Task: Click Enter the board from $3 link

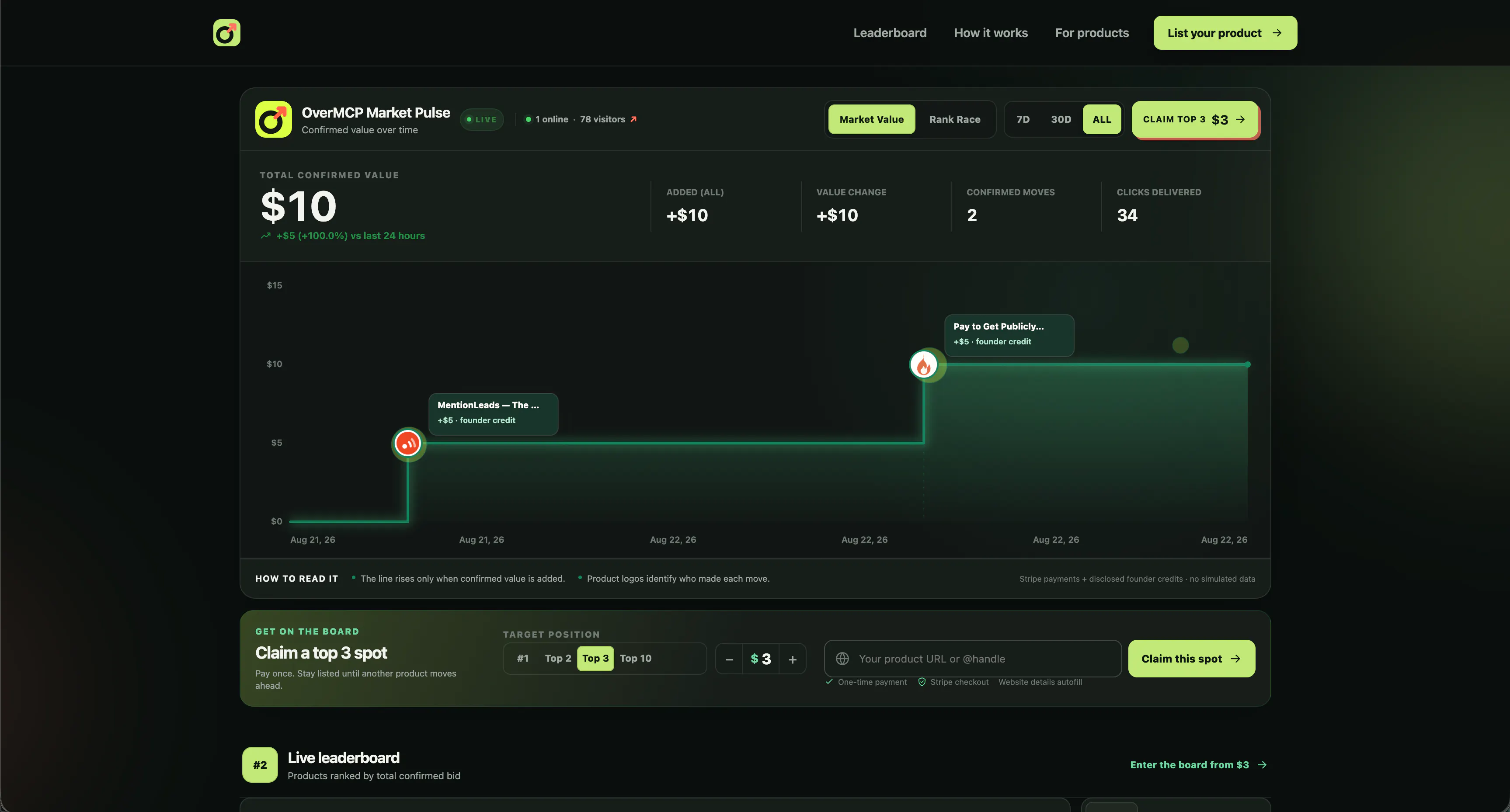Action: pos(1198,764)
